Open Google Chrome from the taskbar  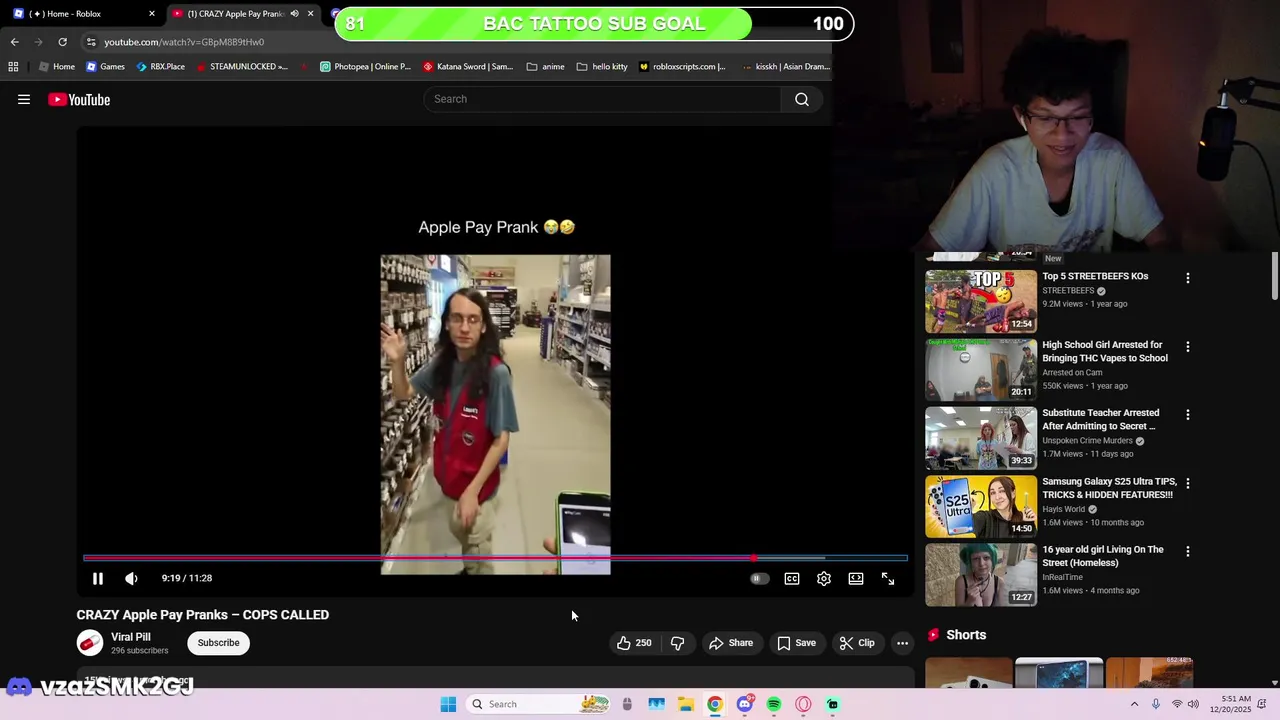click(714, 704)
